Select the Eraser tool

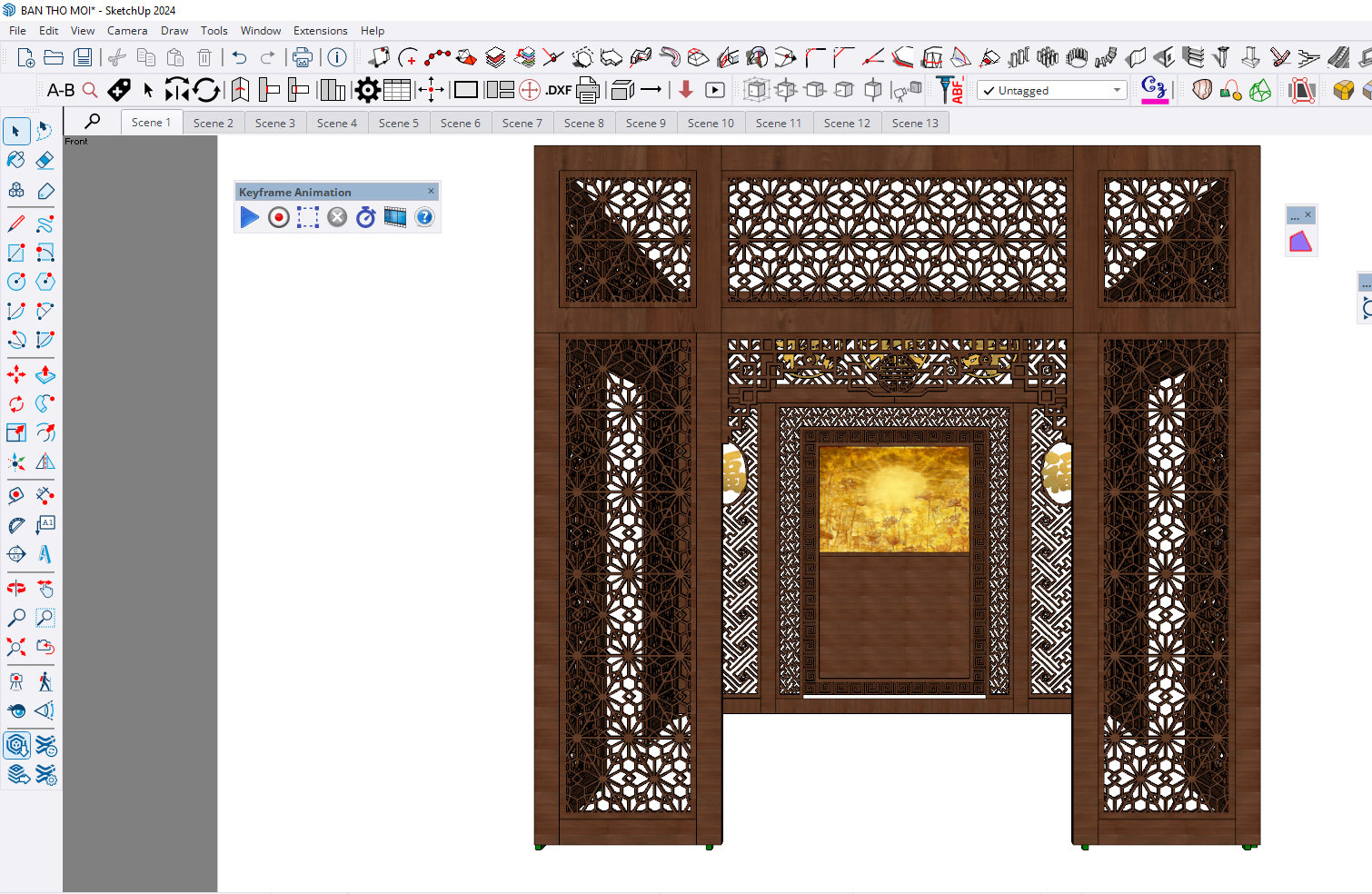pyautogui.click(x=45, y=161)
